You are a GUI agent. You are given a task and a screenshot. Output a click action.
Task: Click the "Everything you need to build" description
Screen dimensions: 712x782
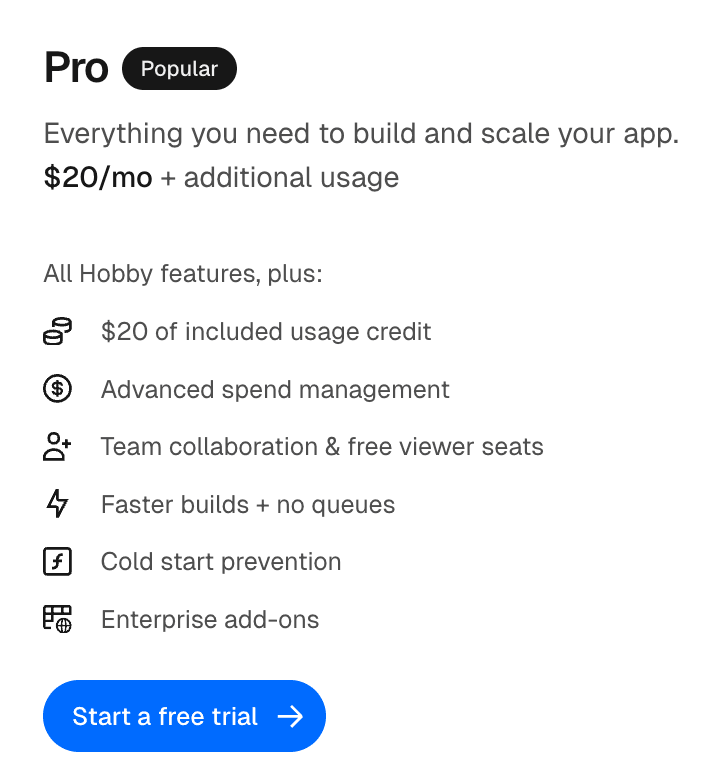(x=361, y=134)
